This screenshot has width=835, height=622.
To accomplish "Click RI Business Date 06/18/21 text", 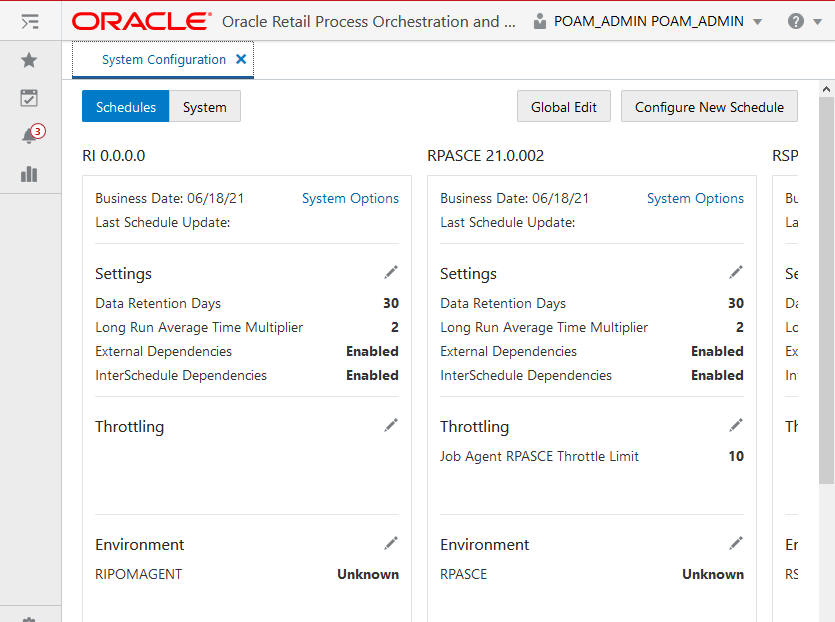I will [169, 198].
